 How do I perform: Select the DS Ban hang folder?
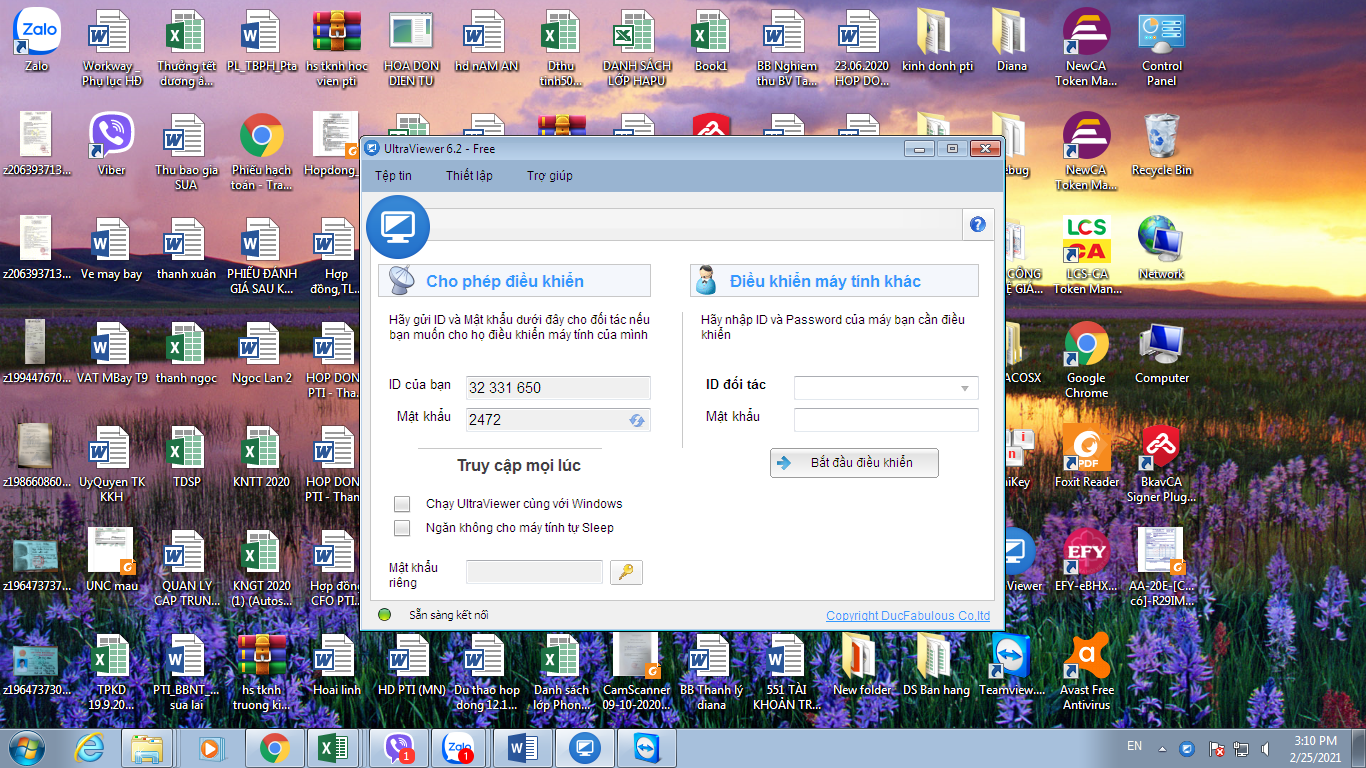pyautogui.click(x=937, y=664)
